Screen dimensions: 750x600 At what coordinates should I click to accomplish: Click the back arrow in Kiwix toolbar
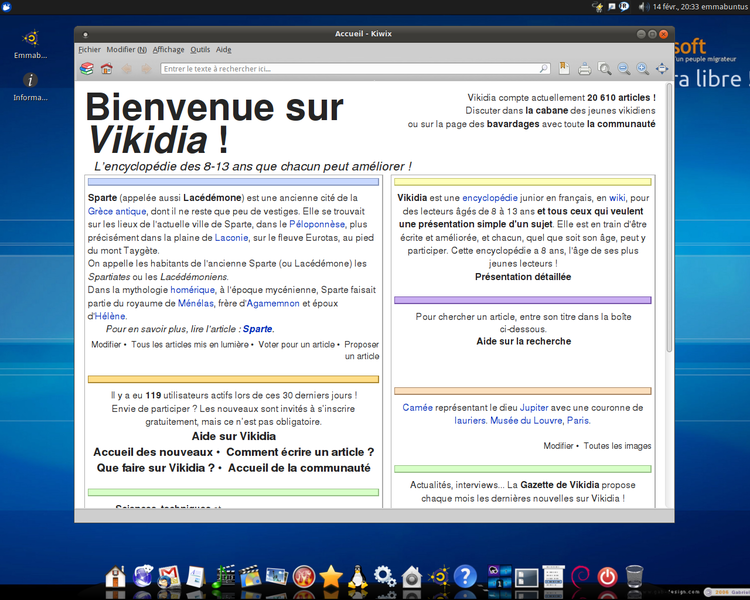click(126, 69)
